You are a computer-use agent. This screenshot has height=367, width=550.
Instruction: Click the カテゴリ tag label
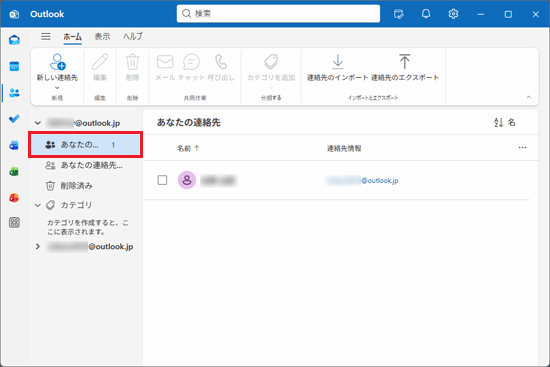click(76, 205)
